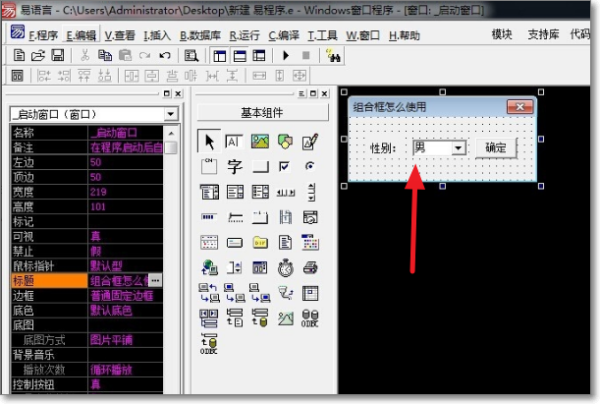
Task: Select the folder DIR component icon
Action: click(260, 243)
